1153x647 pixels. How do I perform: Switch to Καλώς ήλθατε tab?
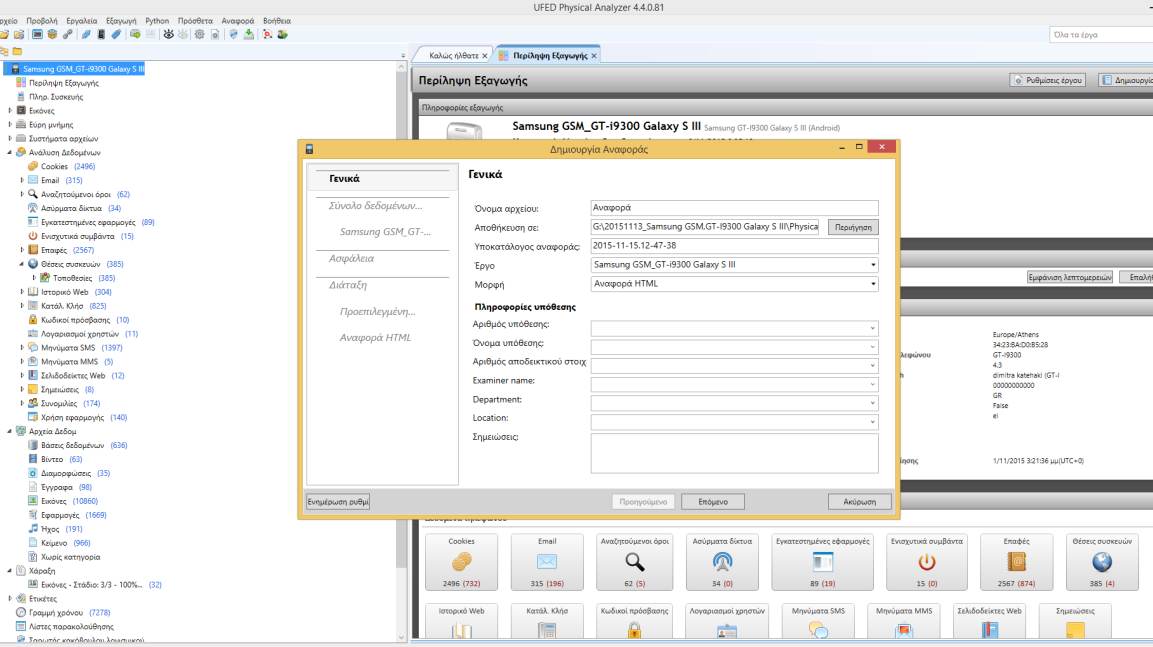[453, 55]
